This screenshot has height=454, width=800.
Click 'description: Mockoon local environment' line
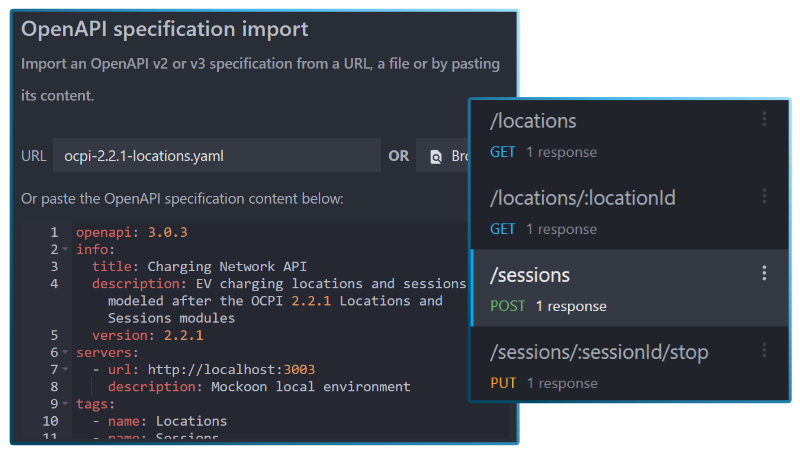click(x=259, y=387)
